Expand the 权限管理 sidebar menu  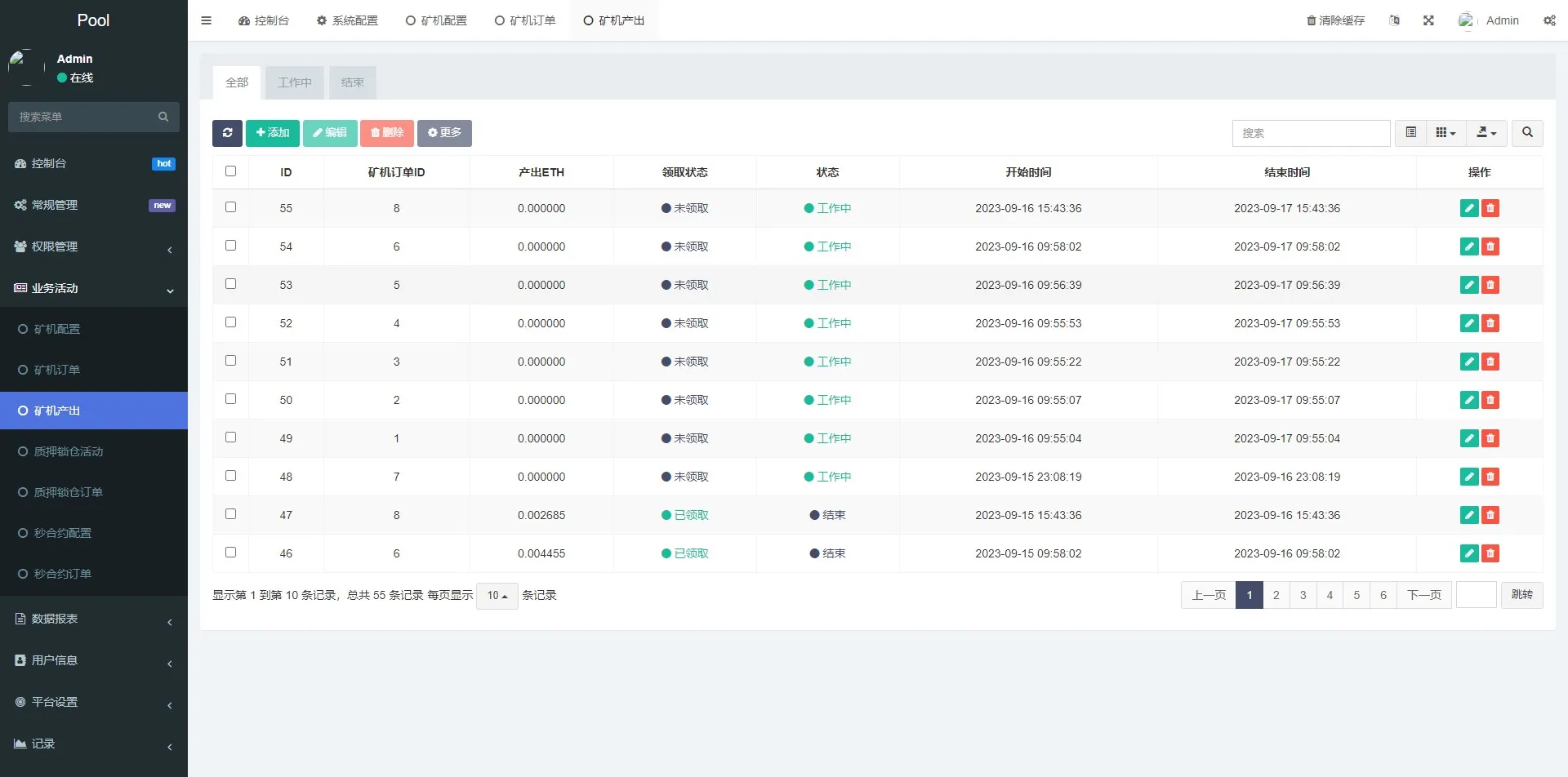(x=94, y=246)
